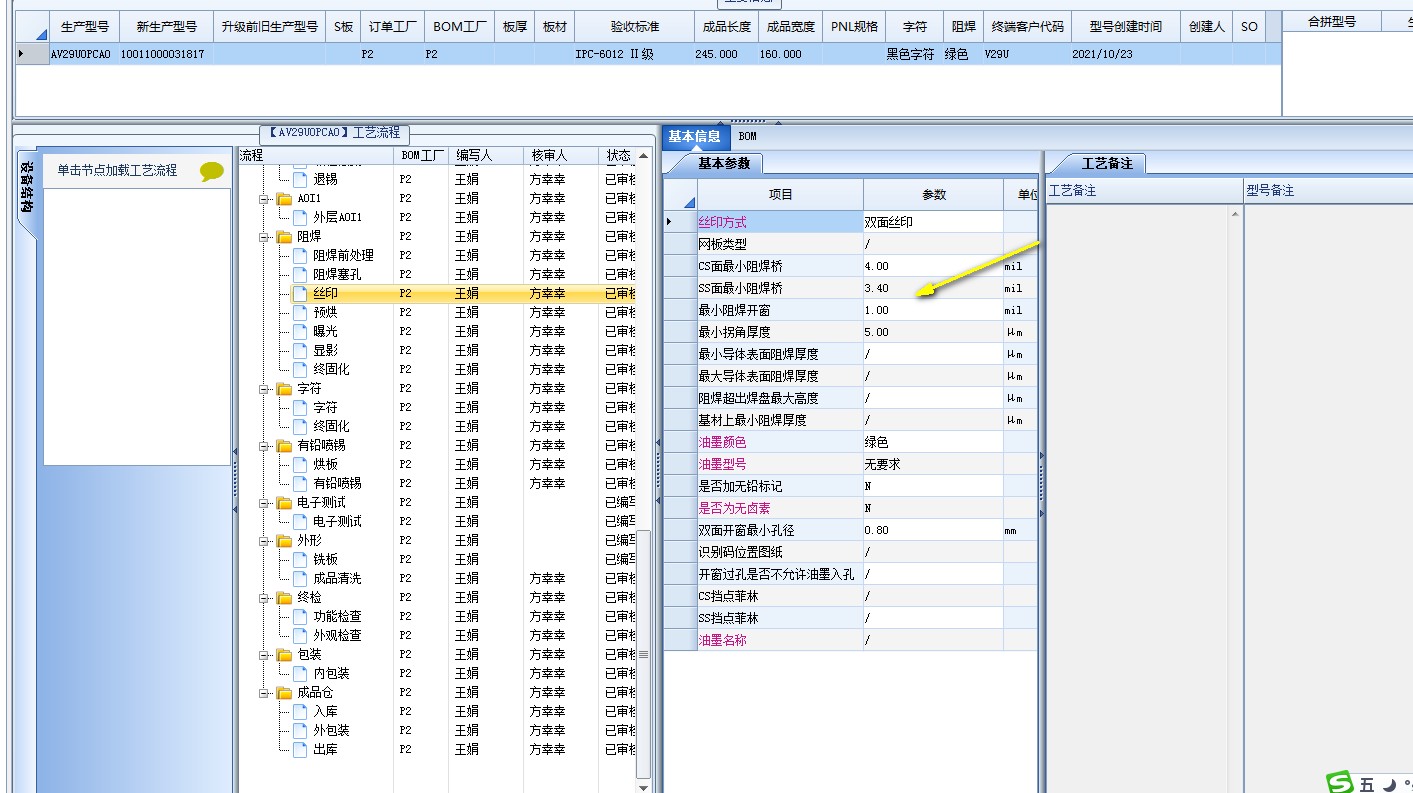
Task: Click the corner triangle of the top order grid
Action: coord(40,34)
